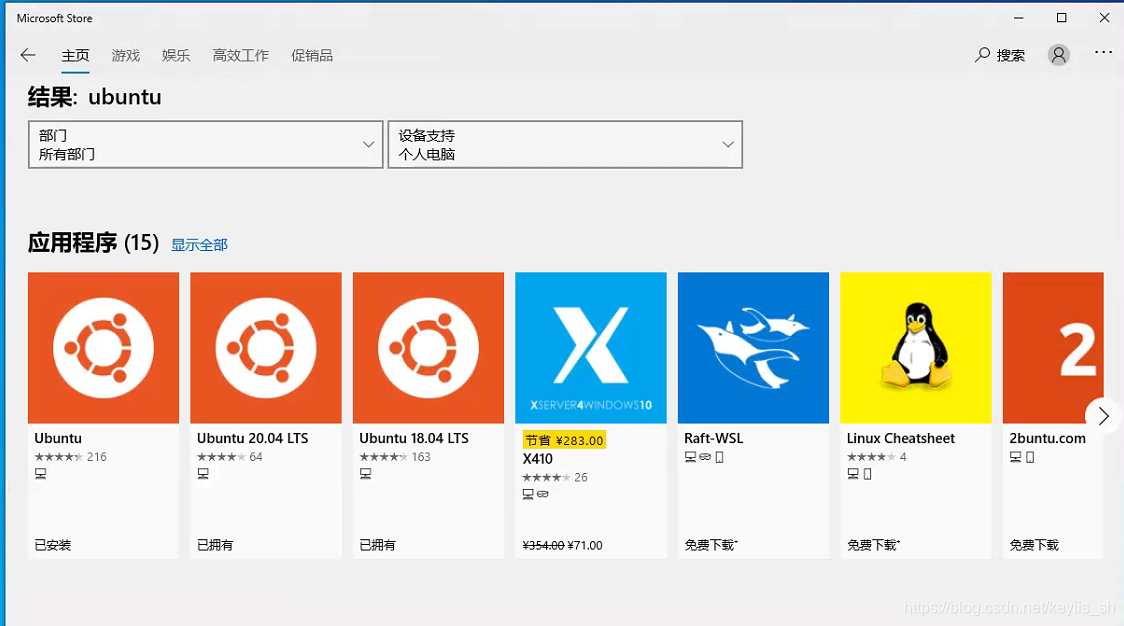Click the 2buntu.com app title
Image resolution: width=1124 pixels, height=626 pixels.
(x=1047, y=438)
